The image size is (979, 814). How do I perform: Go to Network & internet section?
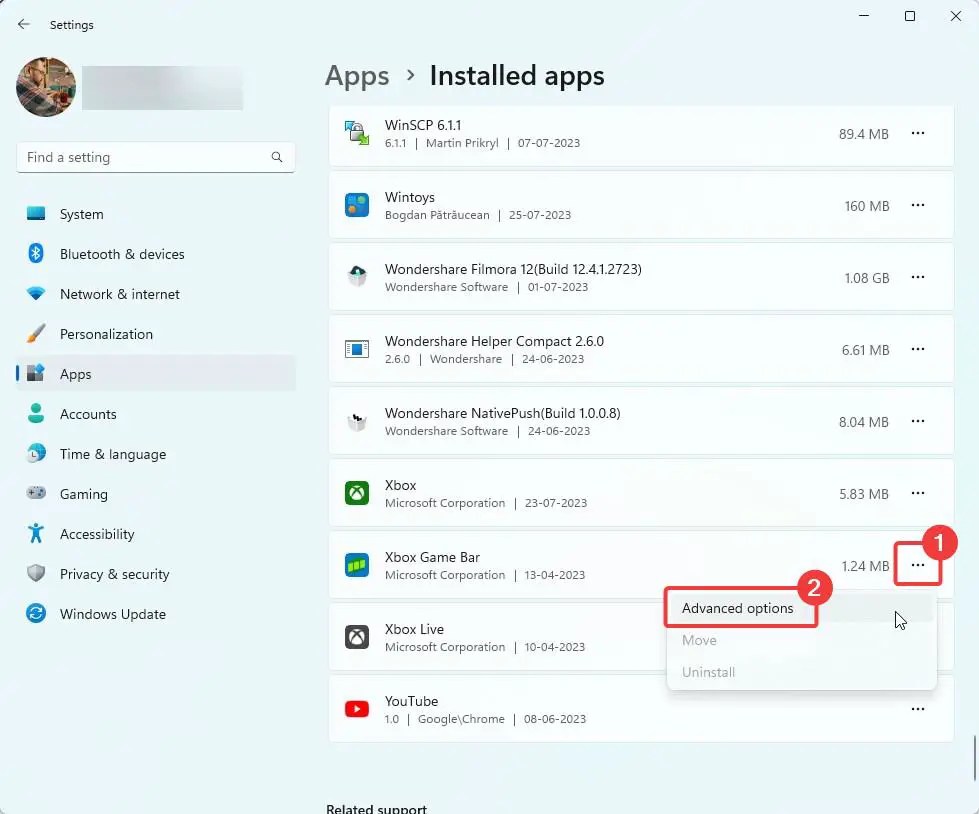(x=155, y=294)
